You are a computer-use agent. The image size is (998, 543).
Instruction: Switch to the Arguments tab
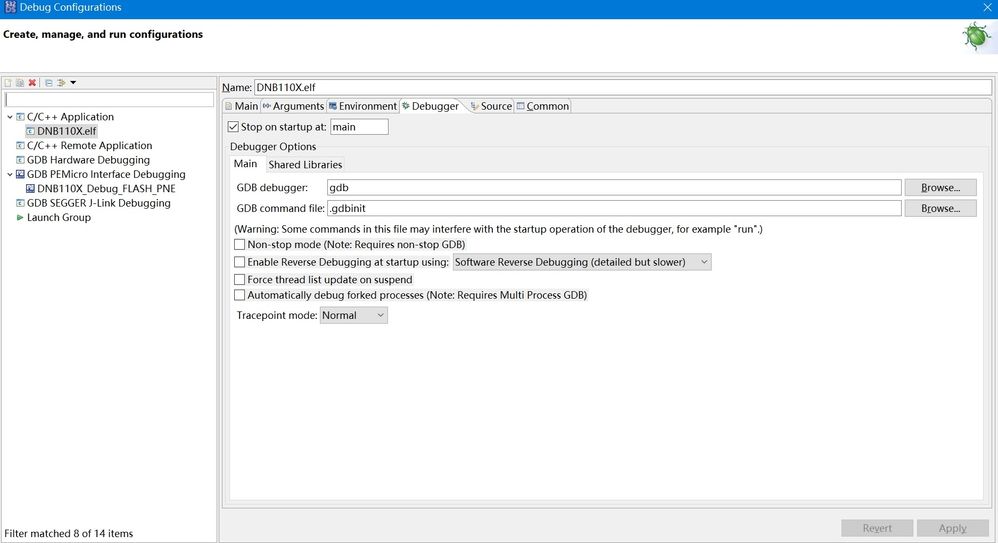click(293, 106)
